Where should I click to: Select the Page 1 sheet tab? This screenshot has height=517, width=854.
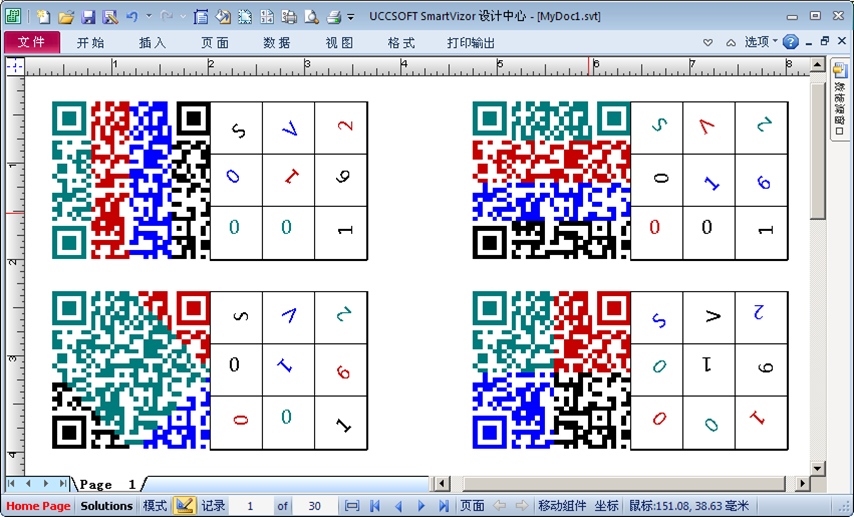point(108,484)
